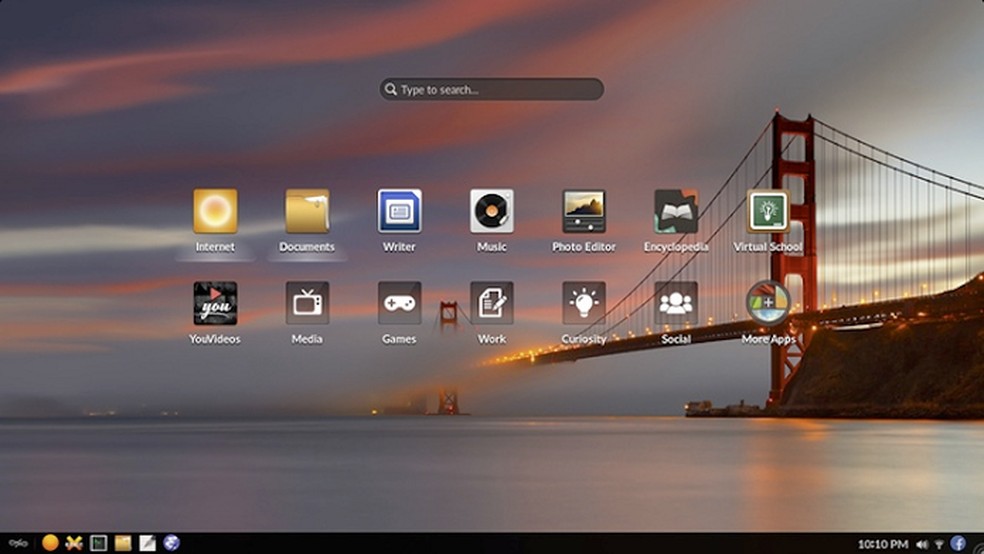Open the YouVideos app

pos(215,303)
